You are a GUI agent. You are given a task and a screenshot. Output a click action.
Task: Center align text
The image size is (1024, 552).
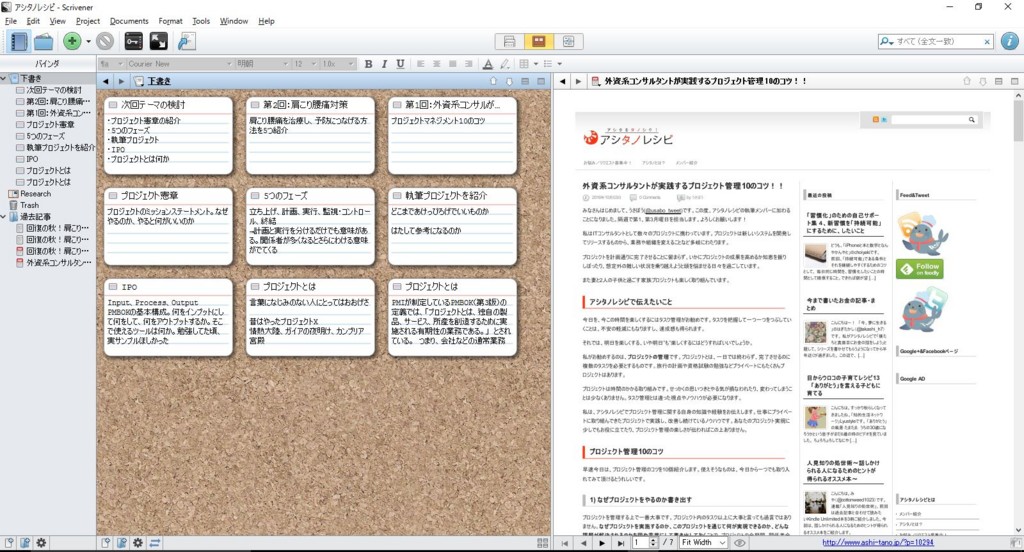(x=436, y=63)
